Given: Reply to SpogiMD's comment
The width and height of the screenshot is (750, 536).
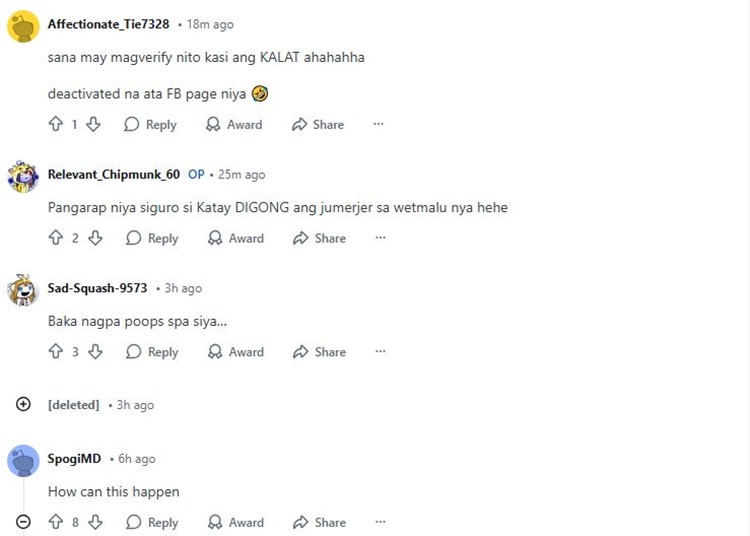Looking at the screenshot, I should click(152, 522).
